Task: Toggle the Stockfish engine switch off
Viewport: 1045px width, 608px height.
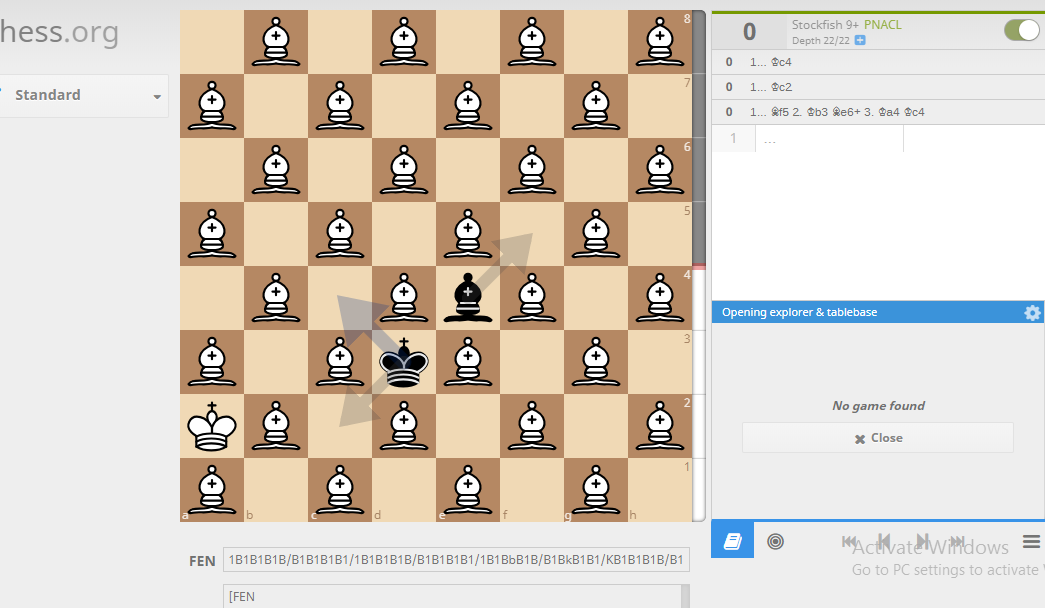Action: pos(1022,30)
